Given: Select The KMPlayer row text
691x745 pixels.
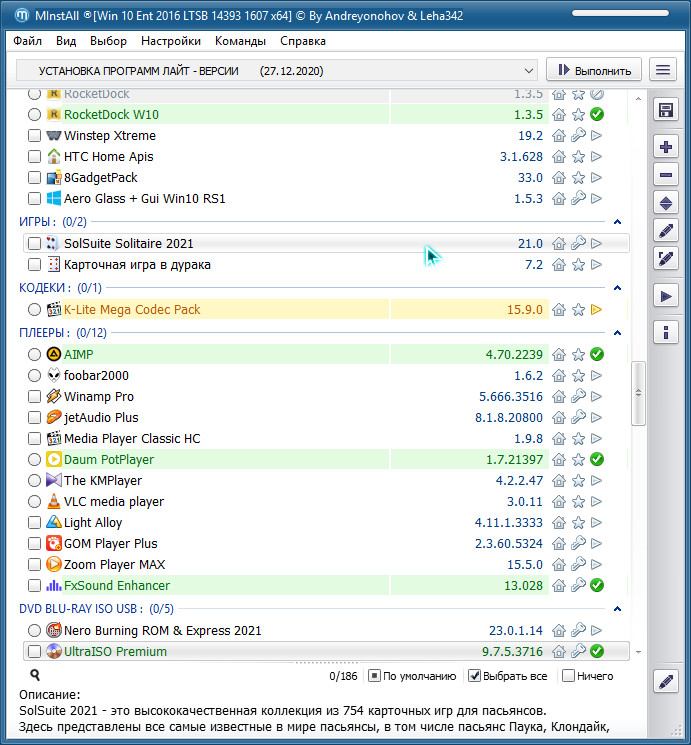Looking at the screenshot, I should point(103,480).
